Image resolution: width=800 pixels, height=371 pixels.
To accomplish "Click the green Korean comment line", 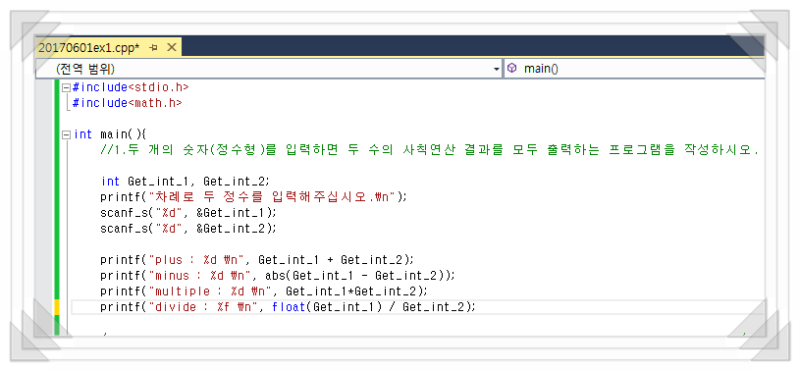I will pos(430,151).
